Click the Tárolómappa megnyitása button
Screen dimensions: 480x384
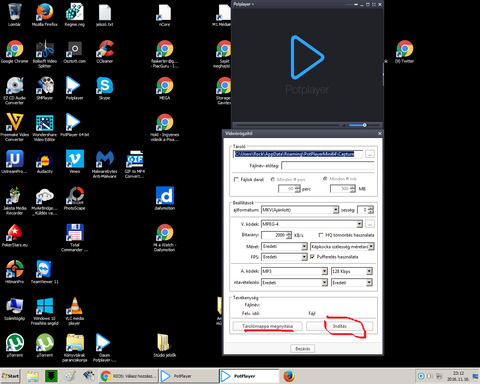click(x=267, y=326)
